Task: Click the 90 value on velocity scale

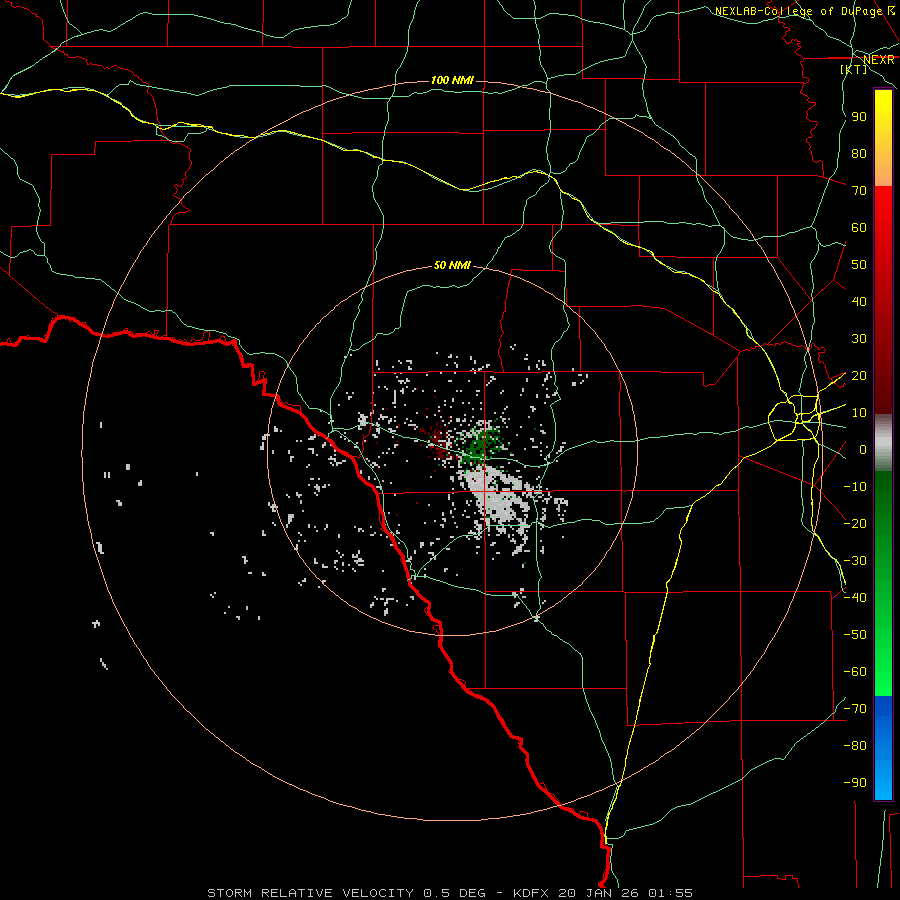Action: 859,117
